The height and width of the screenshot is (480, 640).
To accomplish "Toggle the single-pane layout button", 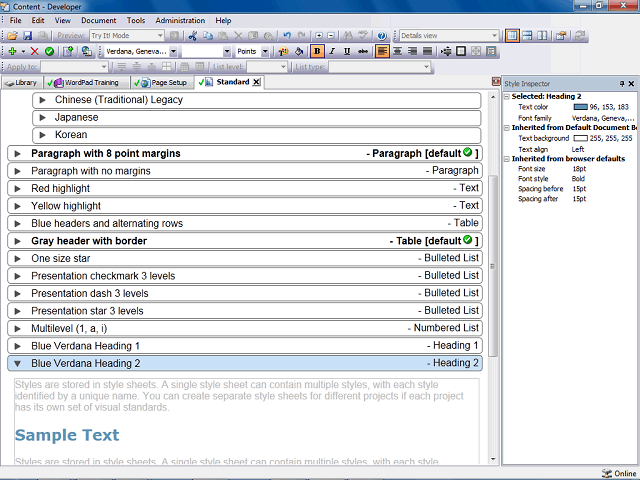I will (x=512, y=36).
